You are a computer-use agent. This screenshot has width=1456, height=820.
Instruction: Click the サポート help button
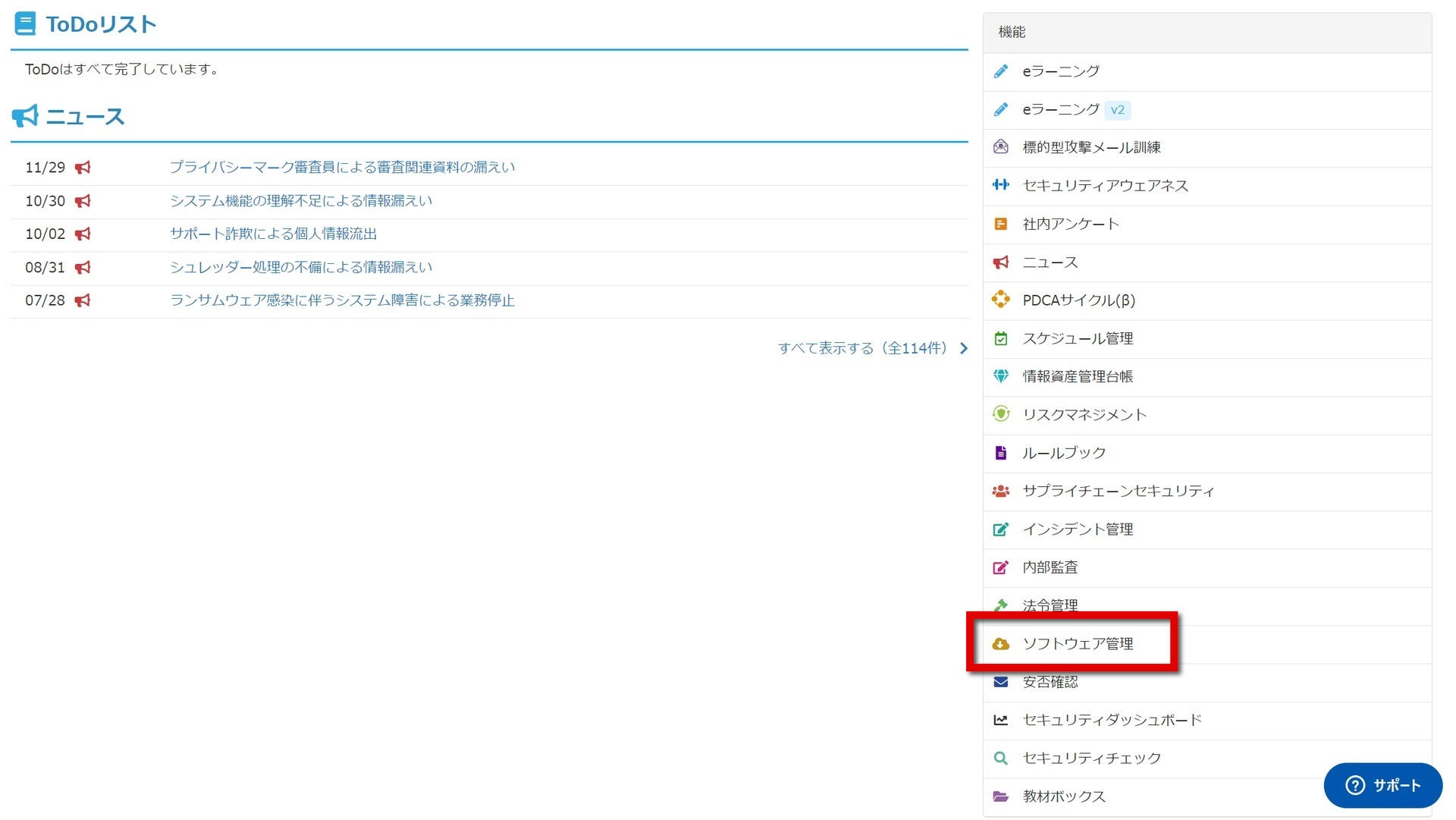click(x=1383, y=786)
